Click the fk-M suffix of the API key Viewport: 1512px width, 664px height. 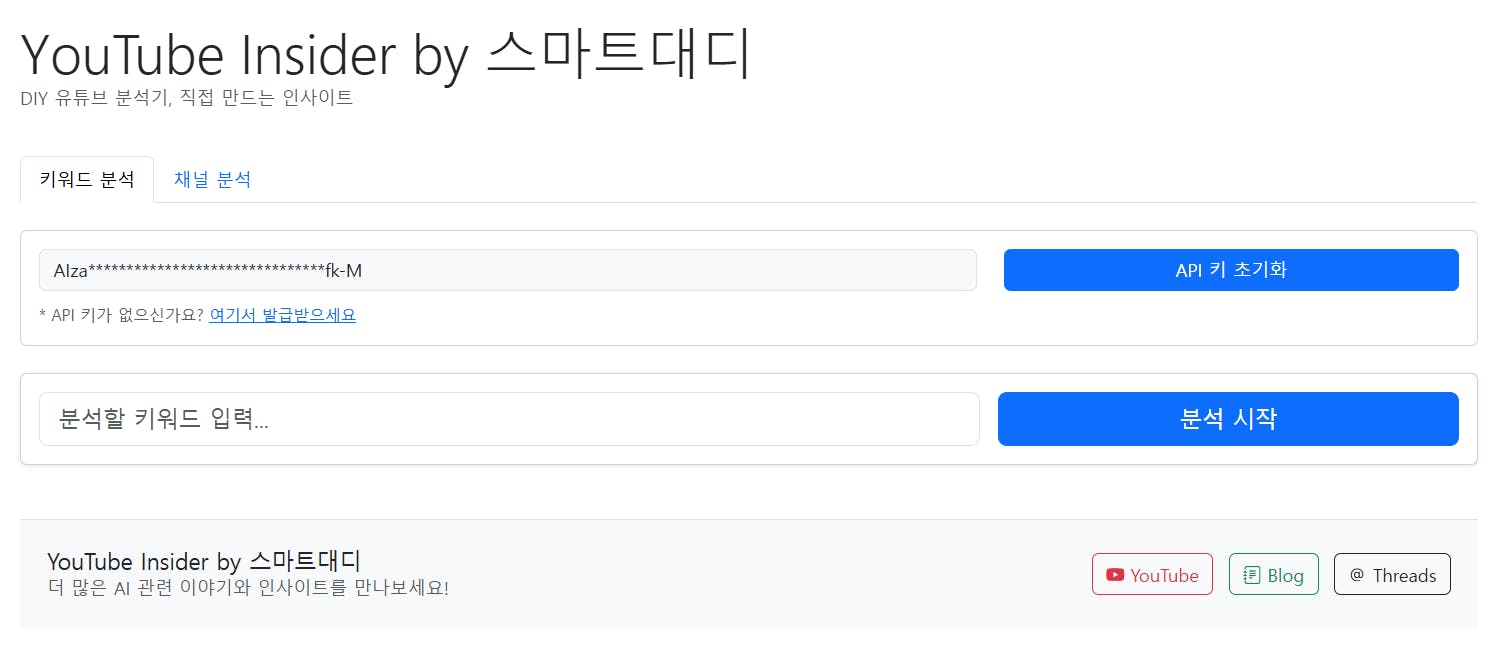pyautogui.click(x=344, y=270)
